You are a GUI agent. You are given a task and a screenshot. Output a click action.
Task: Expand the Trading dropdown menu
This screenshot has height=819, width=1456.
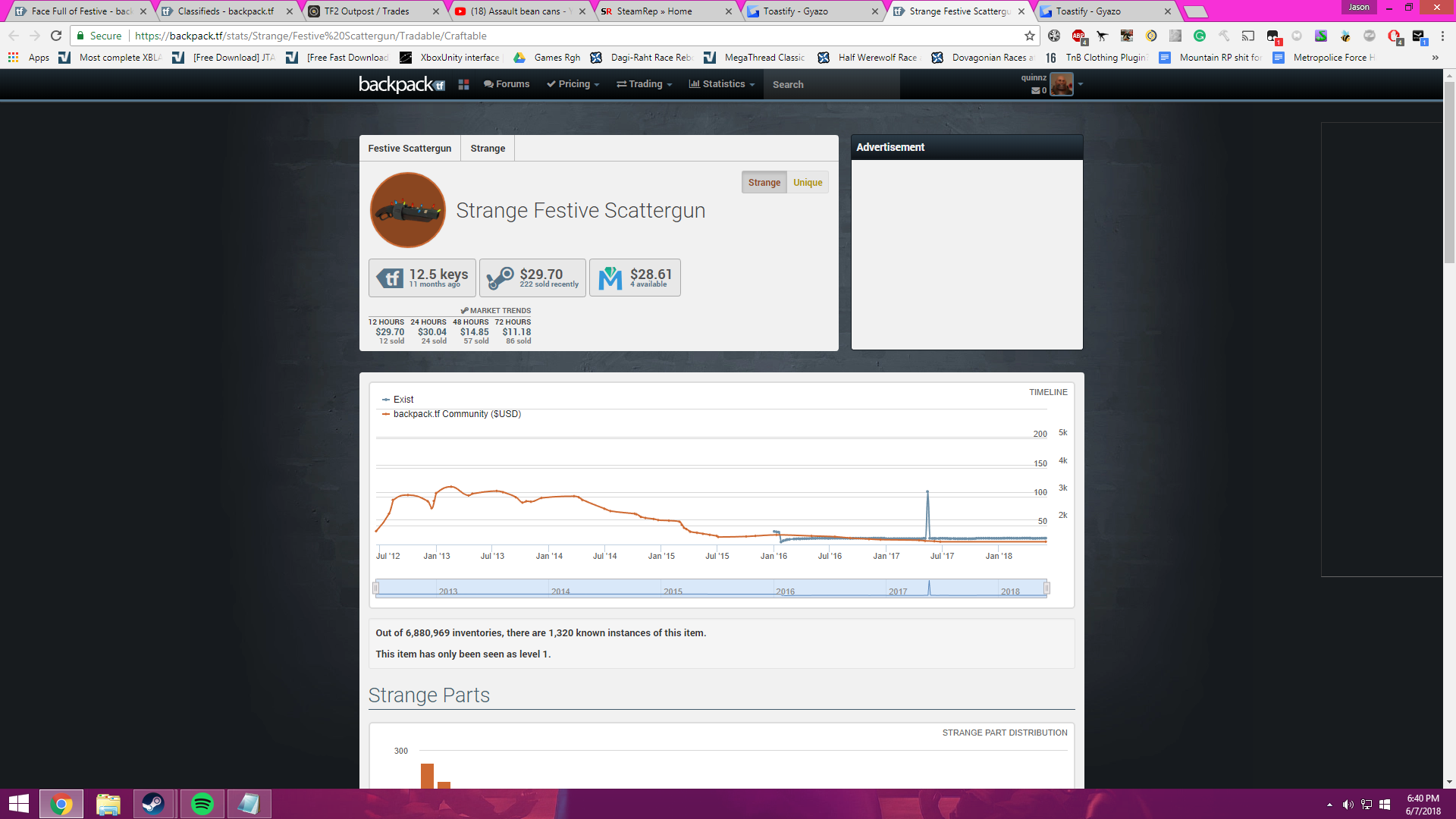644,84
